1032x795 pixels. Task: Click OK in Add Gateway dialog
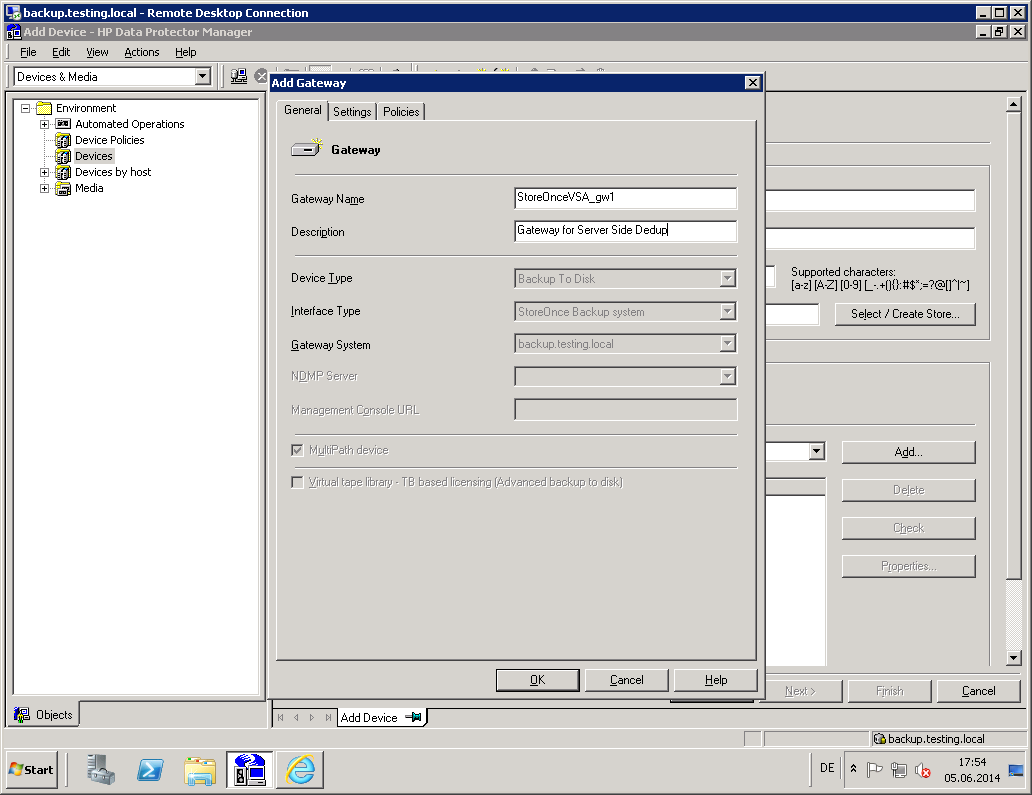[x=538, y=680]
